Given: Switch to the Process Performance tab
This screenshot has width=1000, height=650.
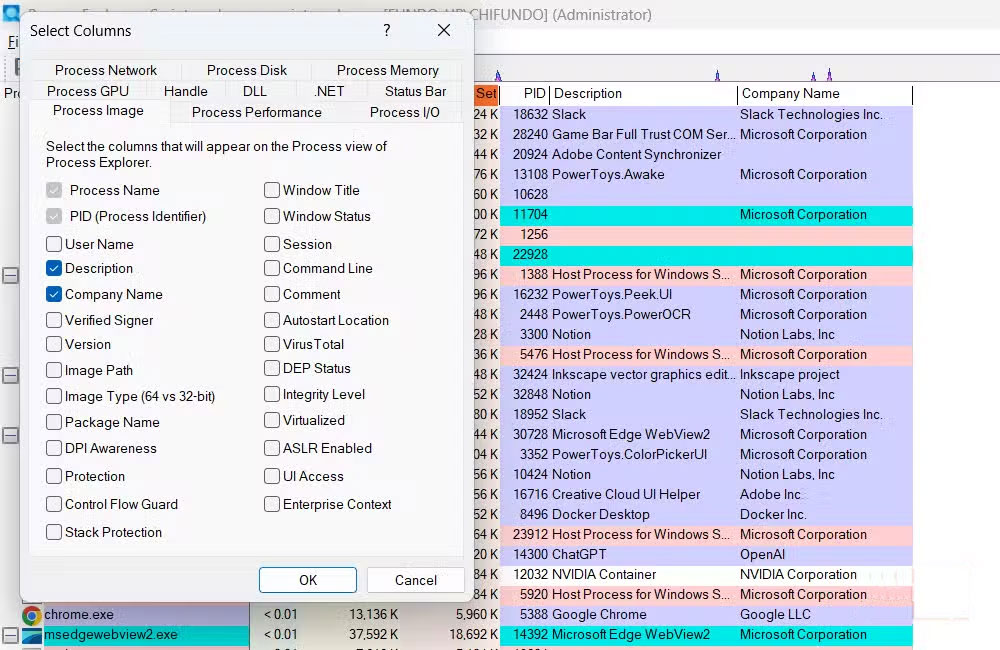Looking at the screenshot, I should coord(256,112).
